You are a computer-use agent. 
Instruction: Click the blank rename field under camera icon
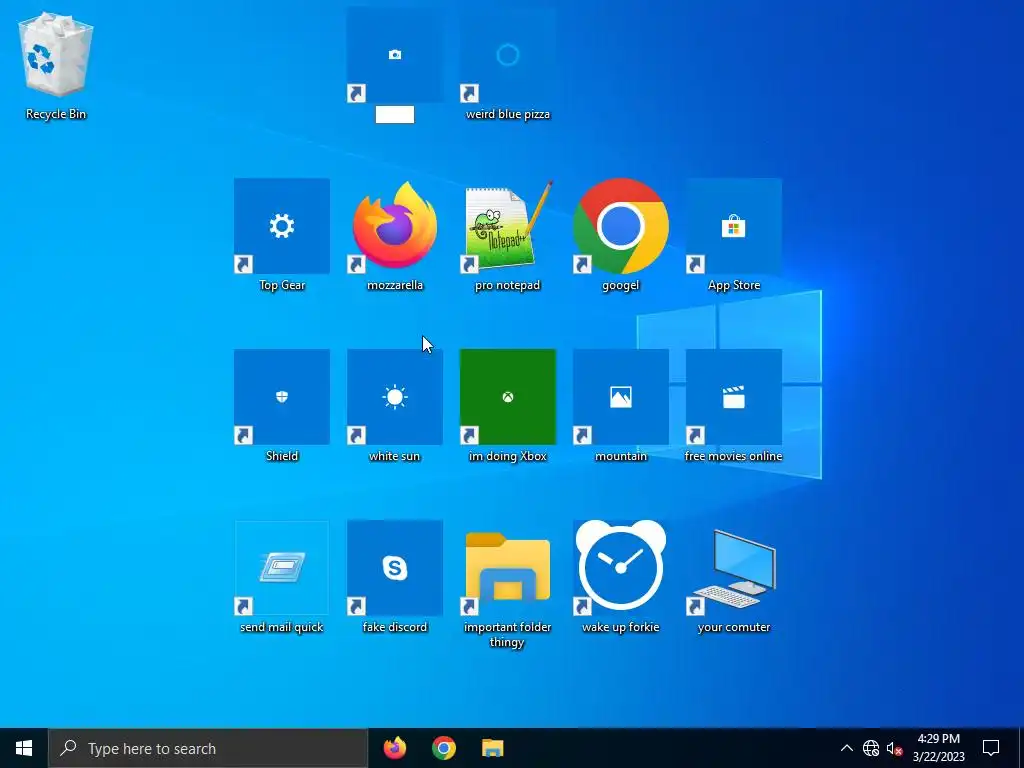[x=394, y=114]
